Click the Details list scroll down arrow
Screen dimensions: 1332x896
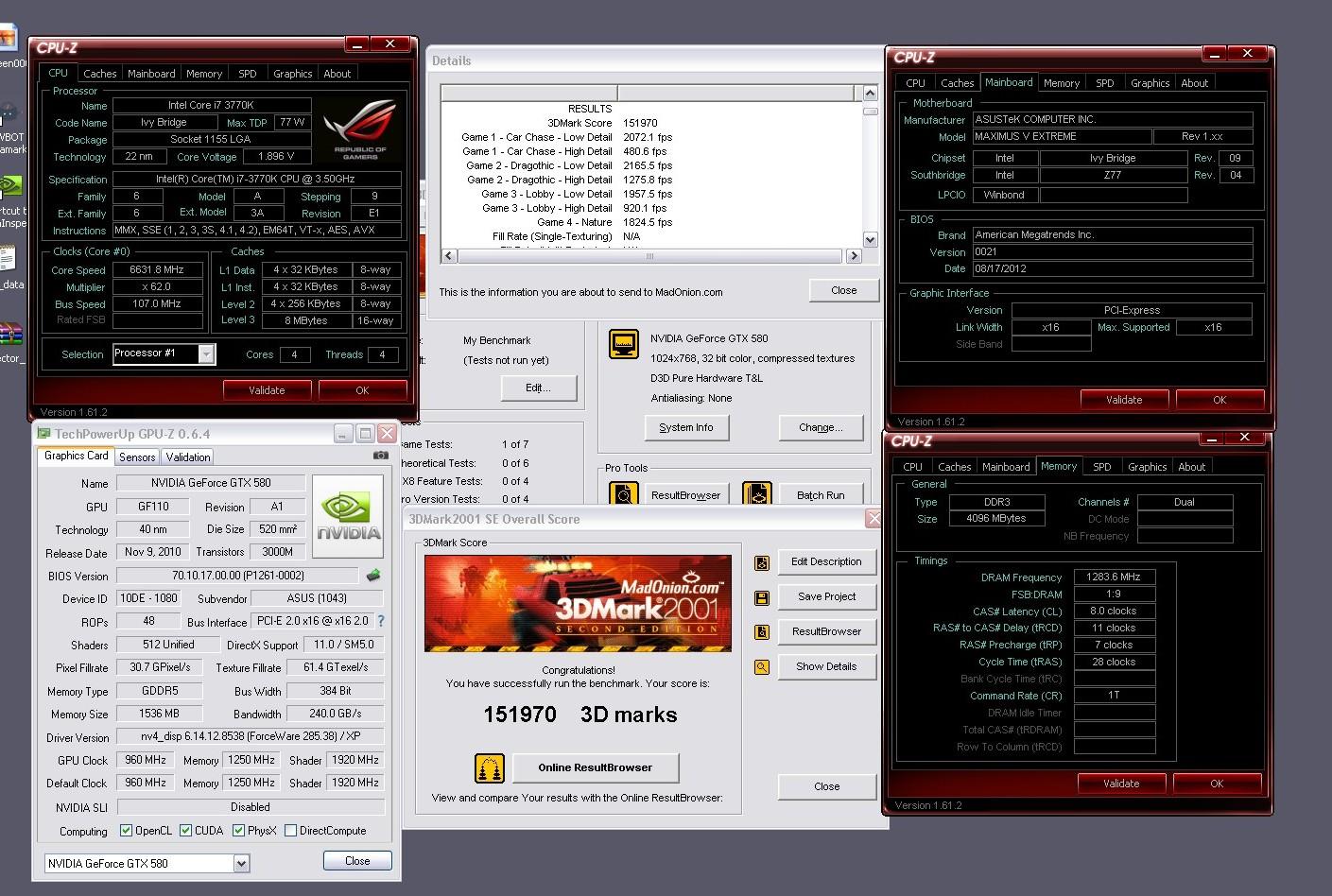870,239
